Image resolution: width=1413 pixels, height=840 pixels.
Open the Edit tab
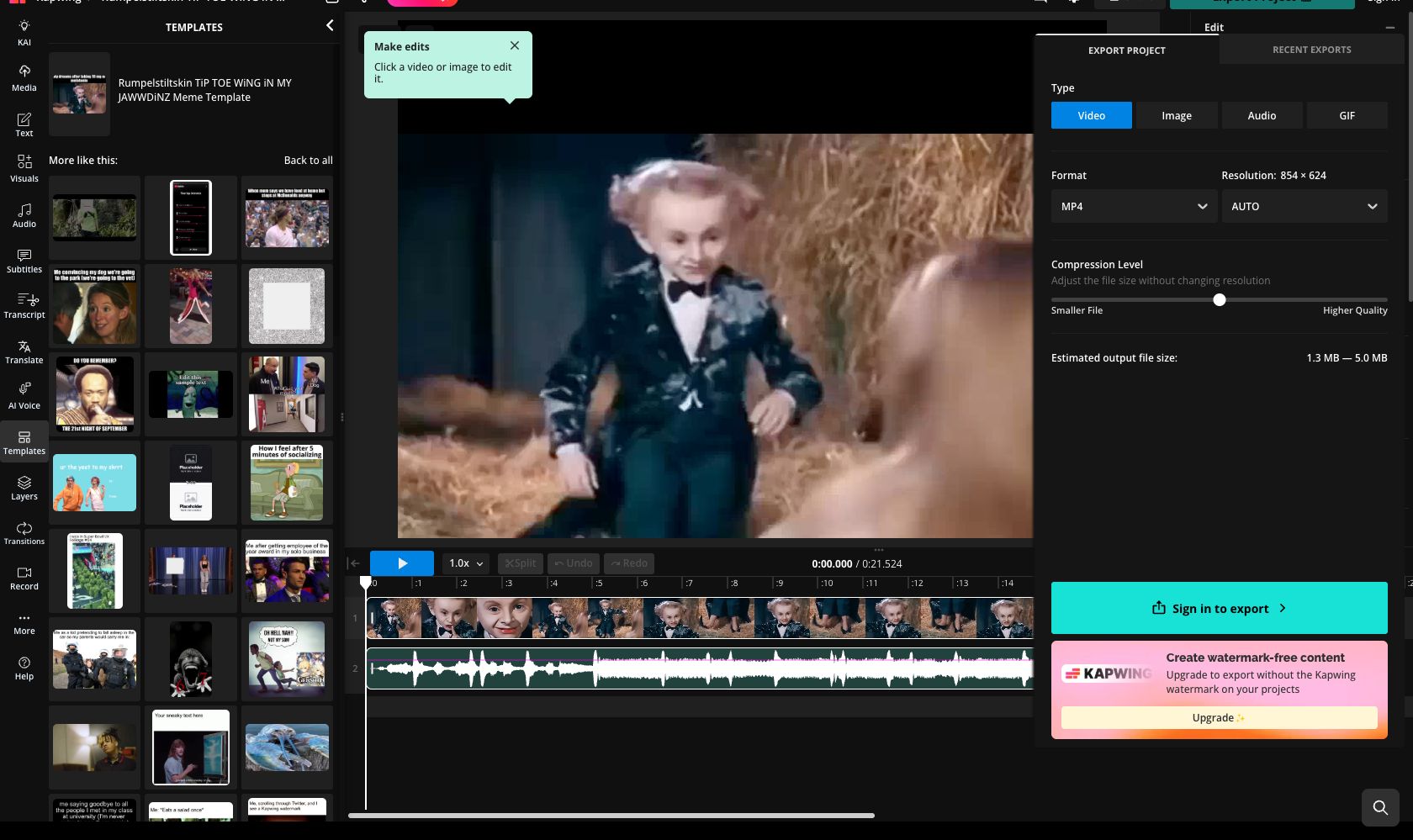1214,27
